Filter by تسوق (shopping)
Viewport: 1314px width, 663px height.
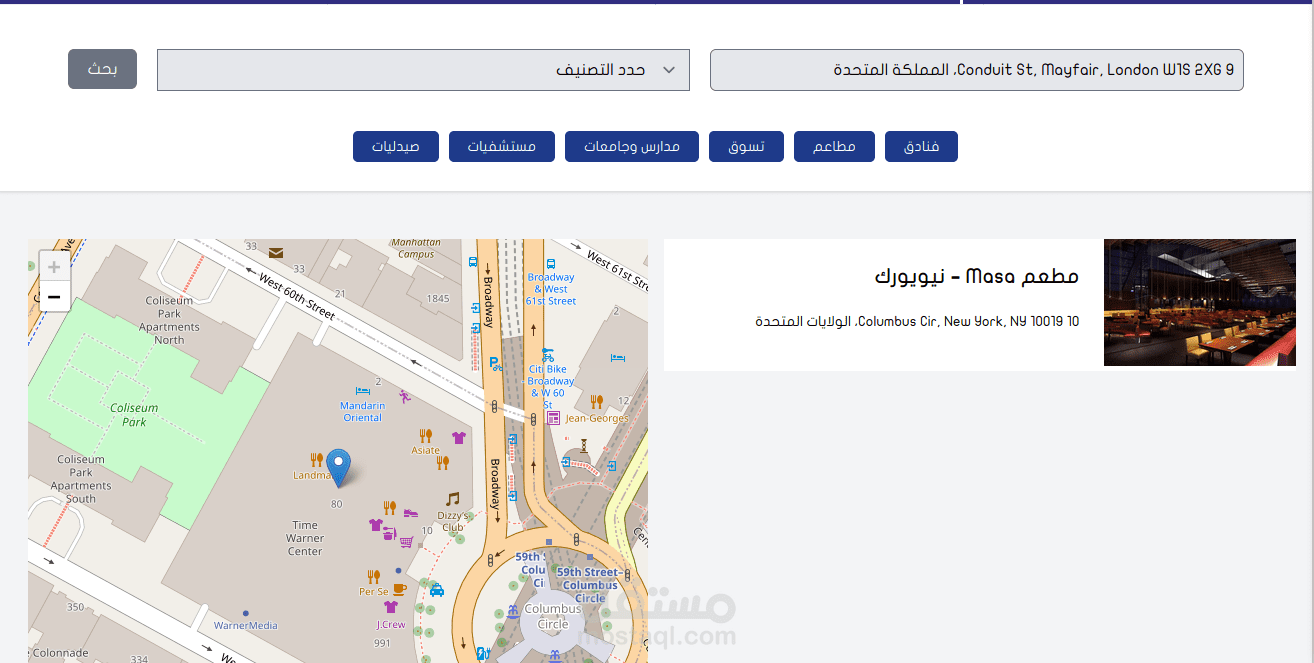click(x=746, y=146)
